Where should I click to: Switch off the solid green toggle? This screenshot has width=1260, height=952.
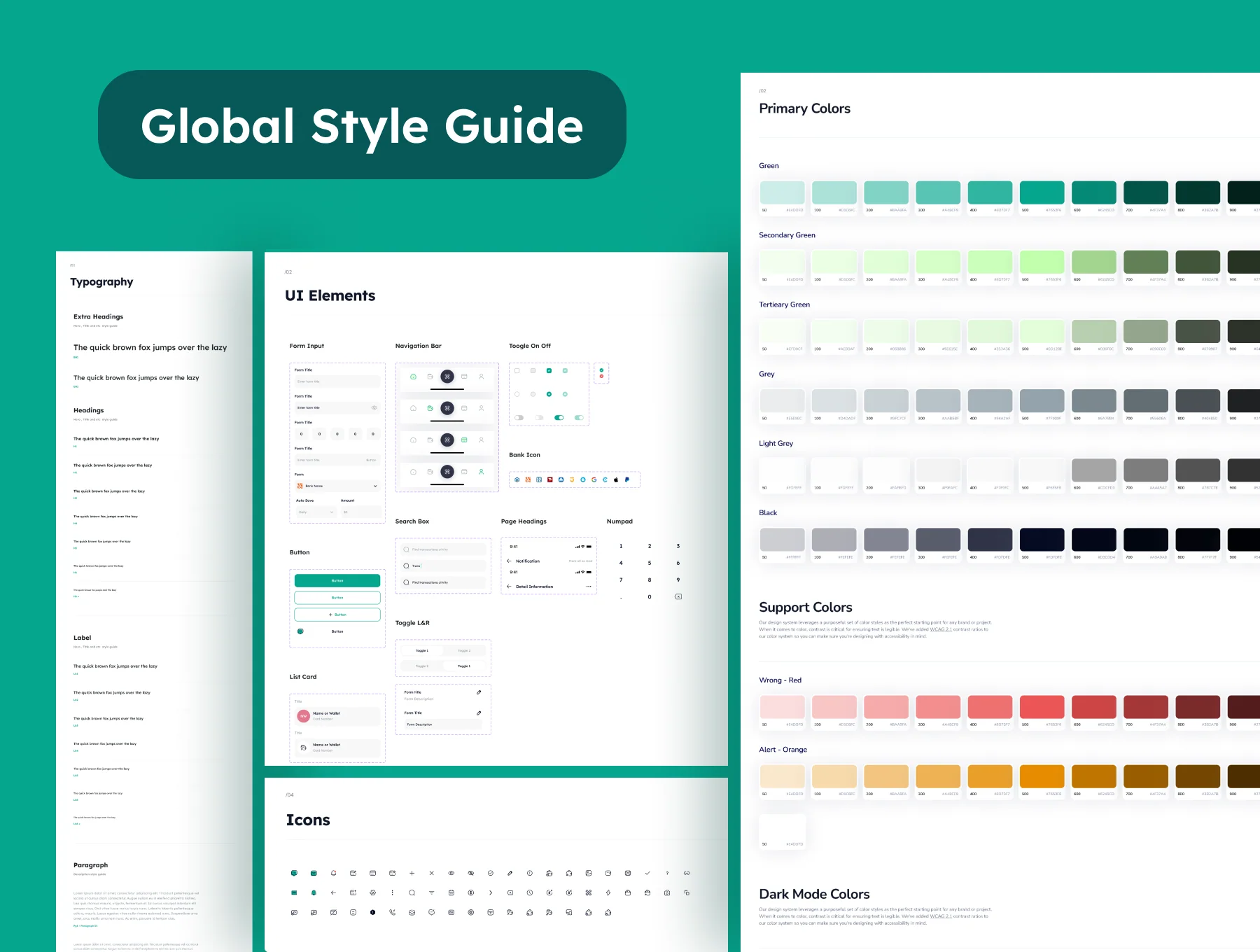coord(559,417)
